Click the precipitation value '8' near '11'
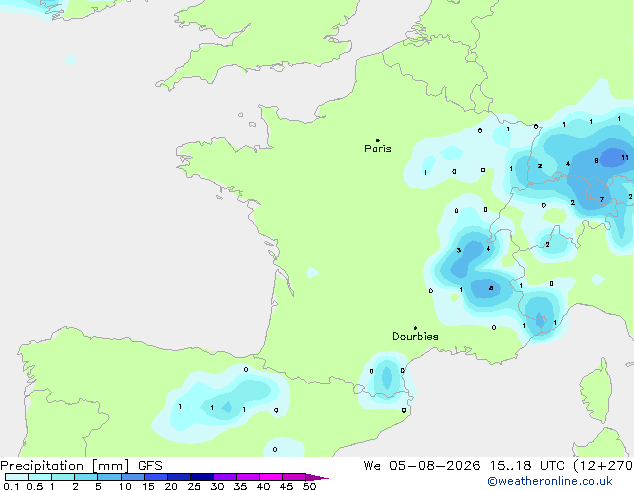This screenshot has height=490, width=634. [596, 161]
